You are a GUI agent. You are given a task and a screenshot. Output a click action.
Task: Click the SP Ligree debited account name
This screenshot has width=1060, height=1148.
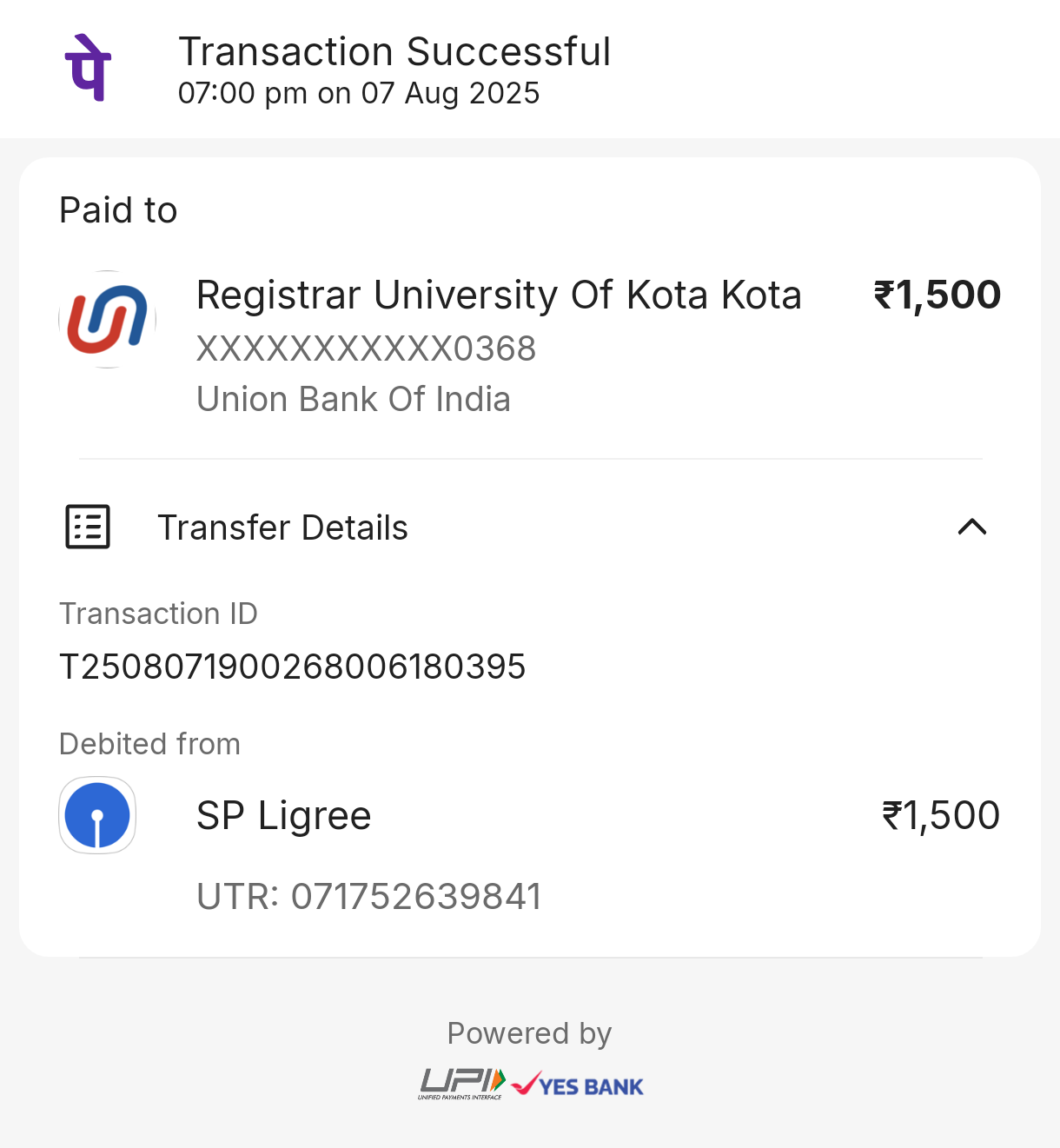tap(284, 815)
